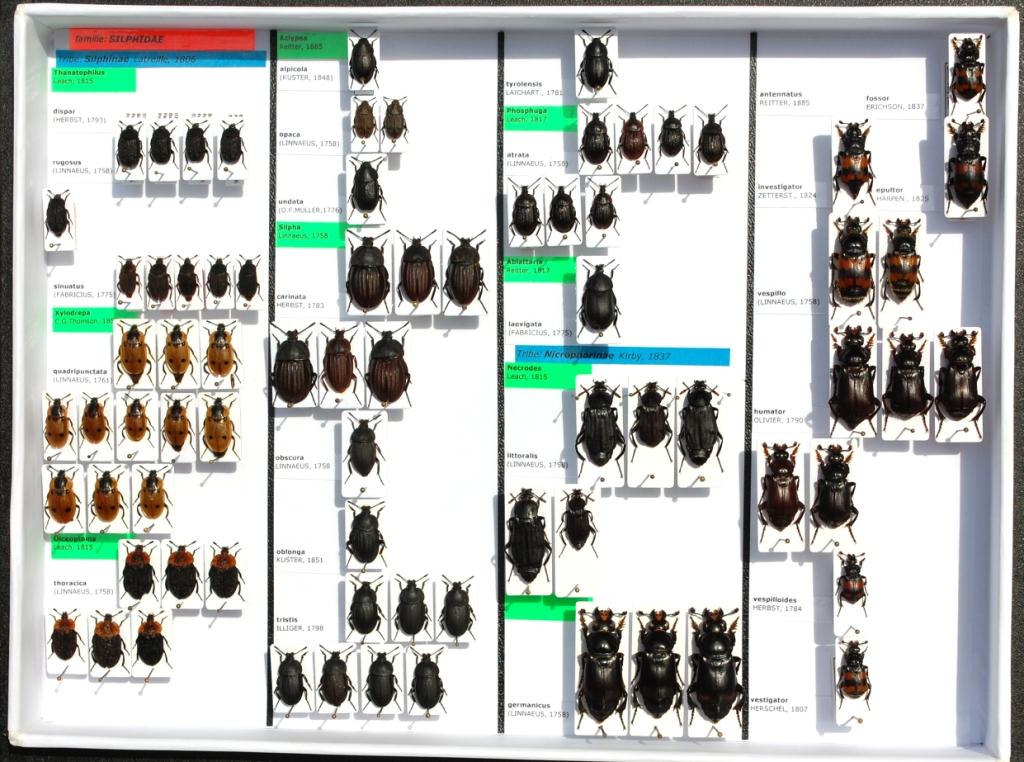
Task: Select the beetle beside the undata label
Action: 366,188
